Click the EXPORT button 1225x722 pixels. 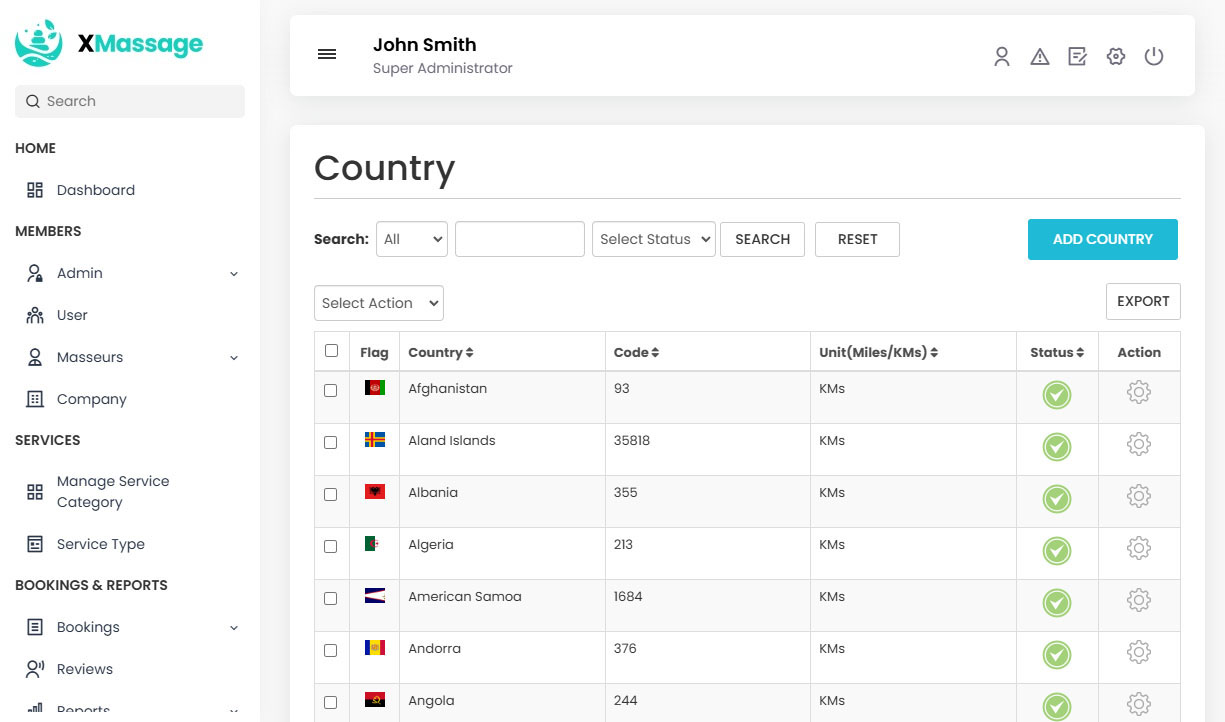point(1142,301)
